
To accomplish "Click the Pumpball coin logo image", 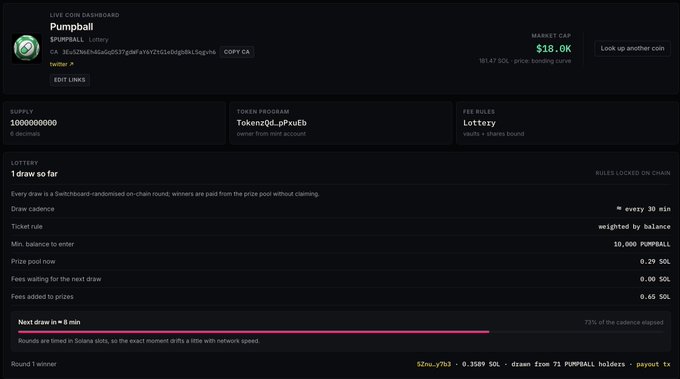I will [26, 48].
